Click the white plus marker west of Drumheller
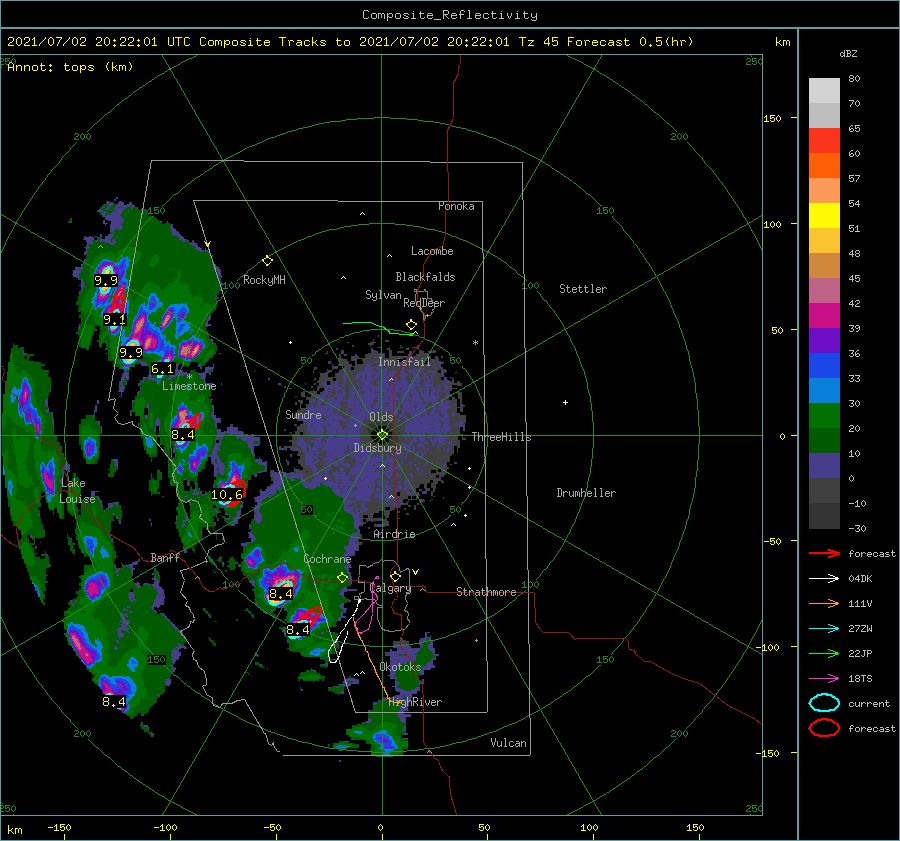Screen dimensions: 900x841 pyautogui.click(x=565, y=402)
